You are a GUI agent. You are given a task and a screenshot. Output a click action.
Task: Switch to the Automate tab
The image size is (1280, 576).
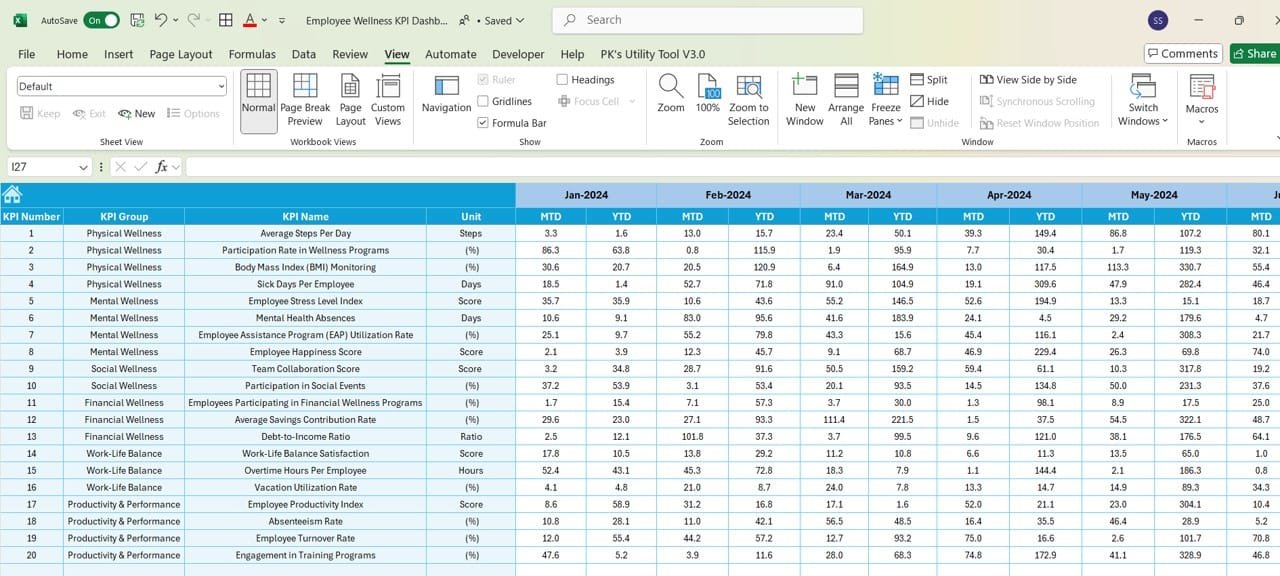pos(451,54)
